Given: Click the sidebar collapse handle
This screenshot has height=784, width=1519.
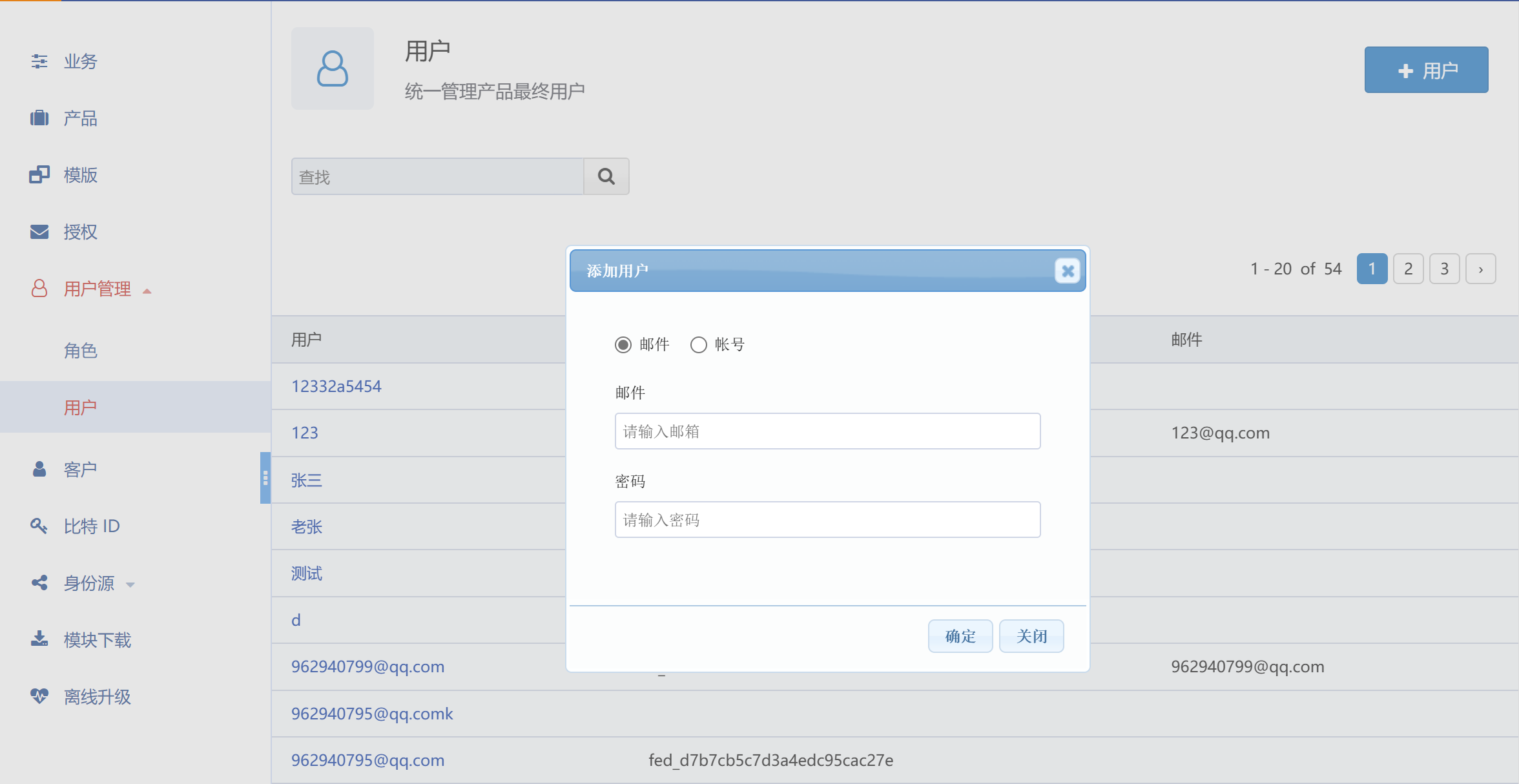Looking at the screenshot, I should 265,477.
